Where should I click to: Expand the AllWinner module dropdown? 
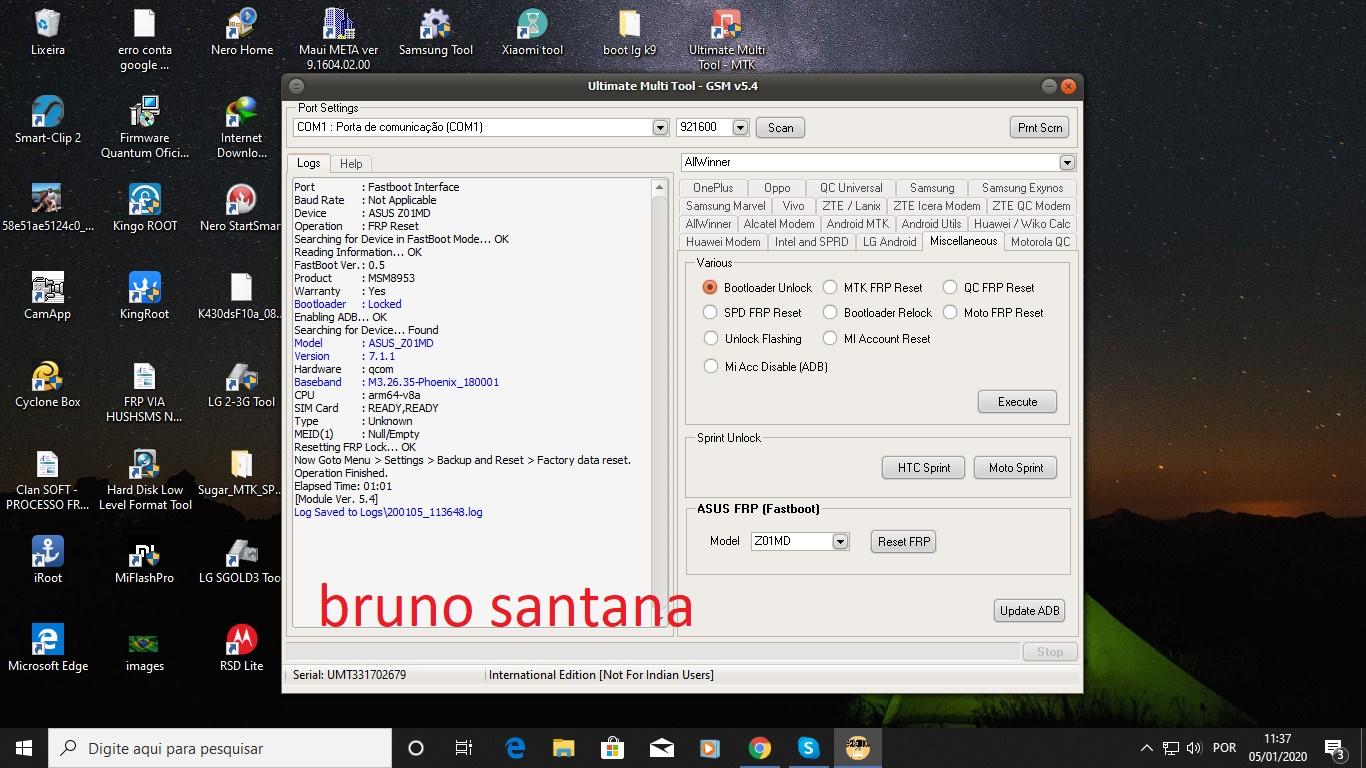(x=1067, y=162)
